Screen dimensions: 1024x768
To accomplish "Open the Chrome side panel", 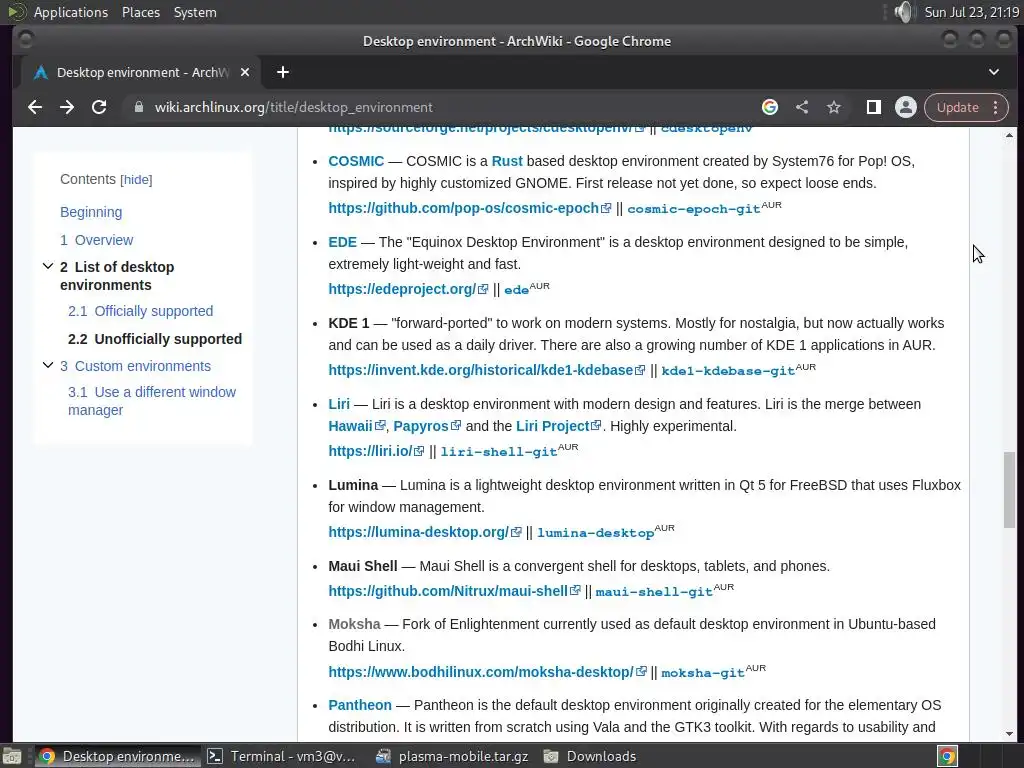I will pyautogui.click(x=874, y=107).
